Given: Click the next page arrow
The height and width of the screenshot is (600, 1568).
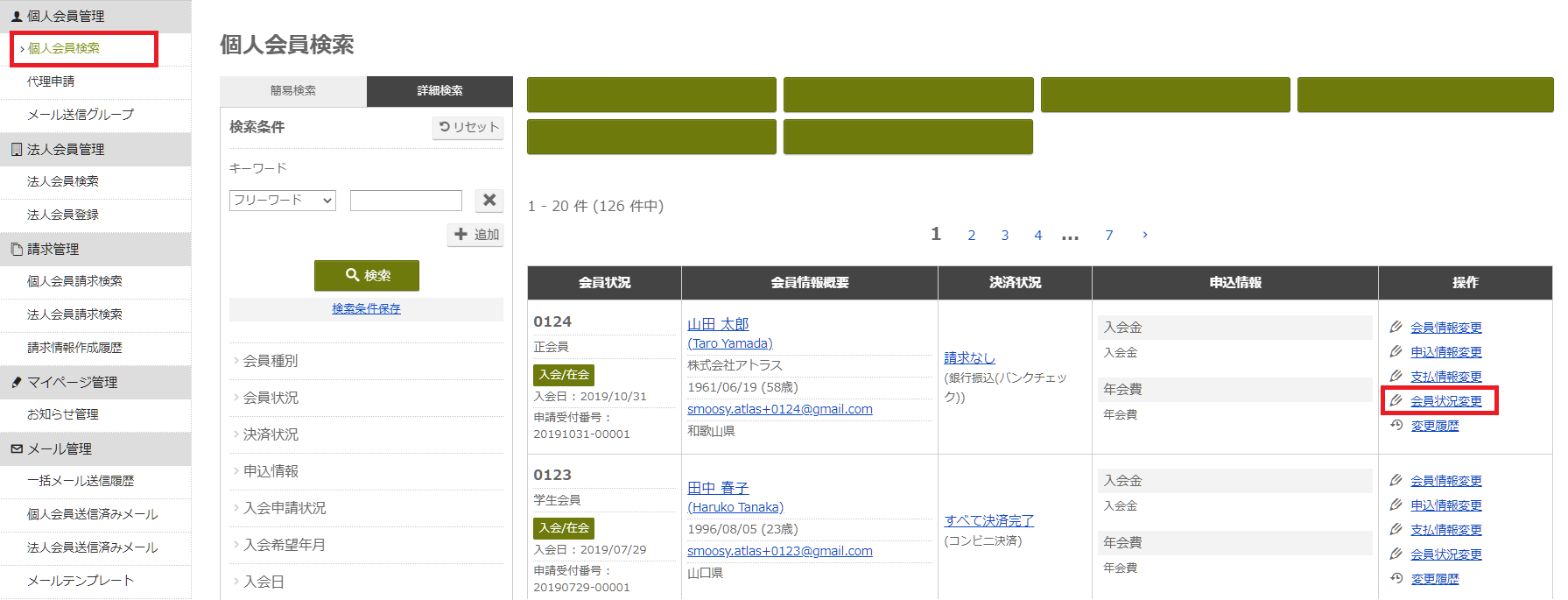Looking at the screenshot, I should point(1145,235).
